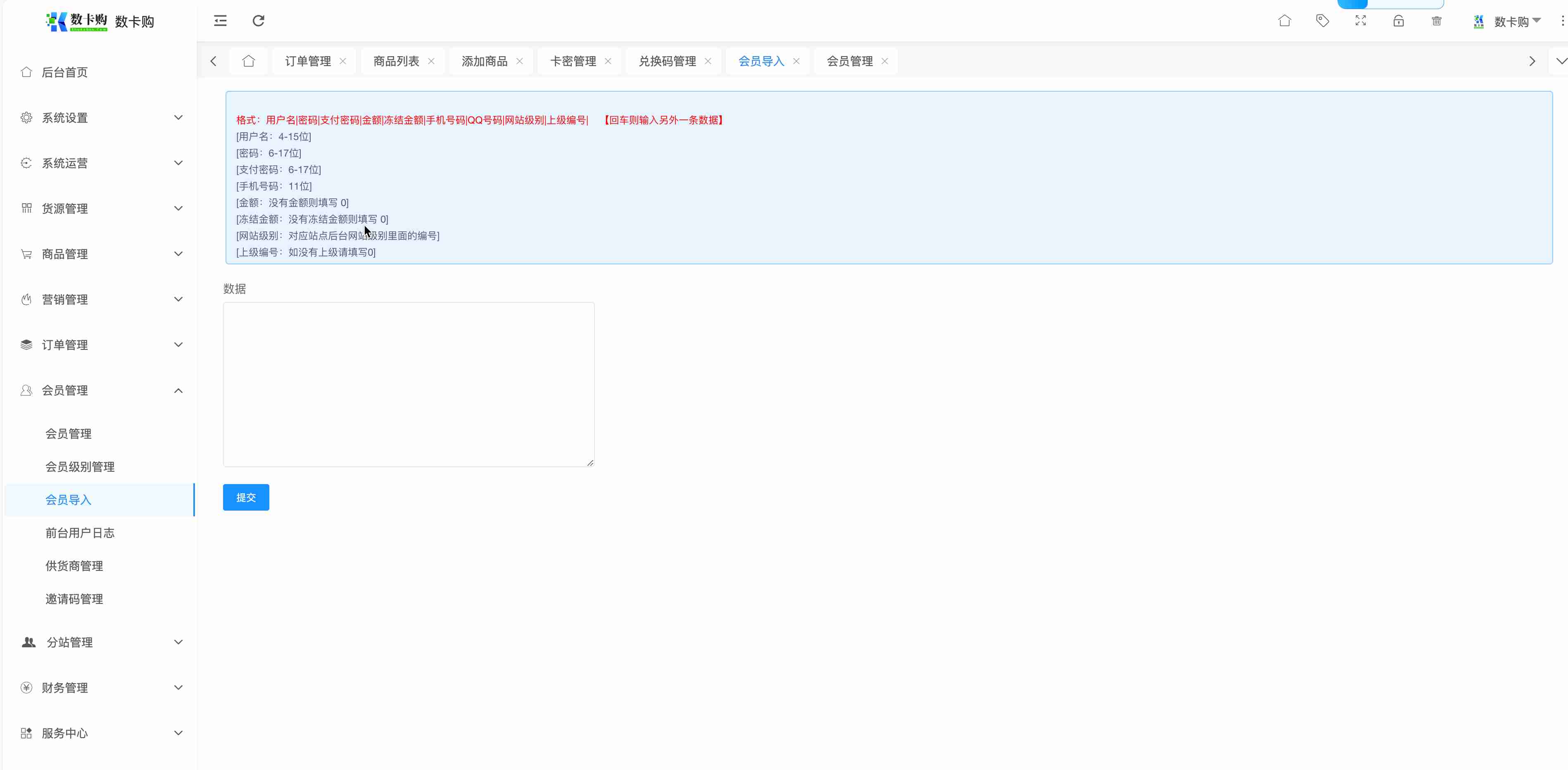The width and height of the screenshot is (1568, 770).
Task: Toggle fullscreen with the expand icon
Action: click(1361, 21)
